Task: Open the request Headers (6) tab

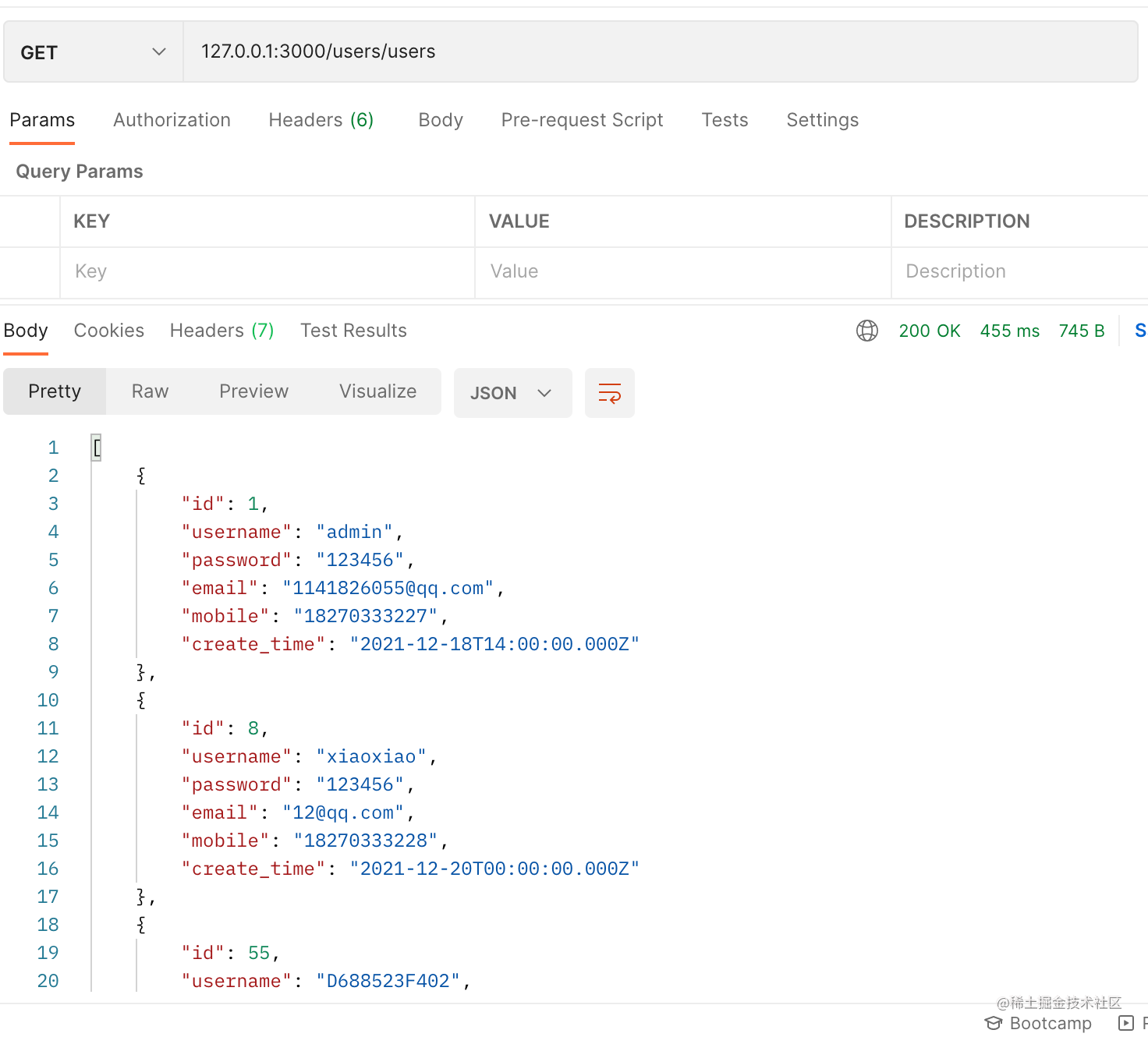Action: (x=321, y=120)
